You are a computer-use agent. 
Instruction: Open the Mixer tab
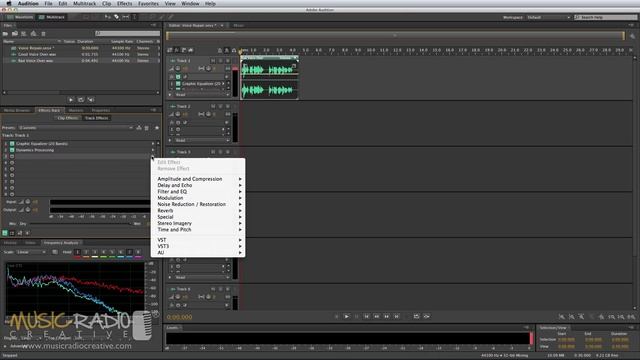pyautogui.click(x=239, y=25)
